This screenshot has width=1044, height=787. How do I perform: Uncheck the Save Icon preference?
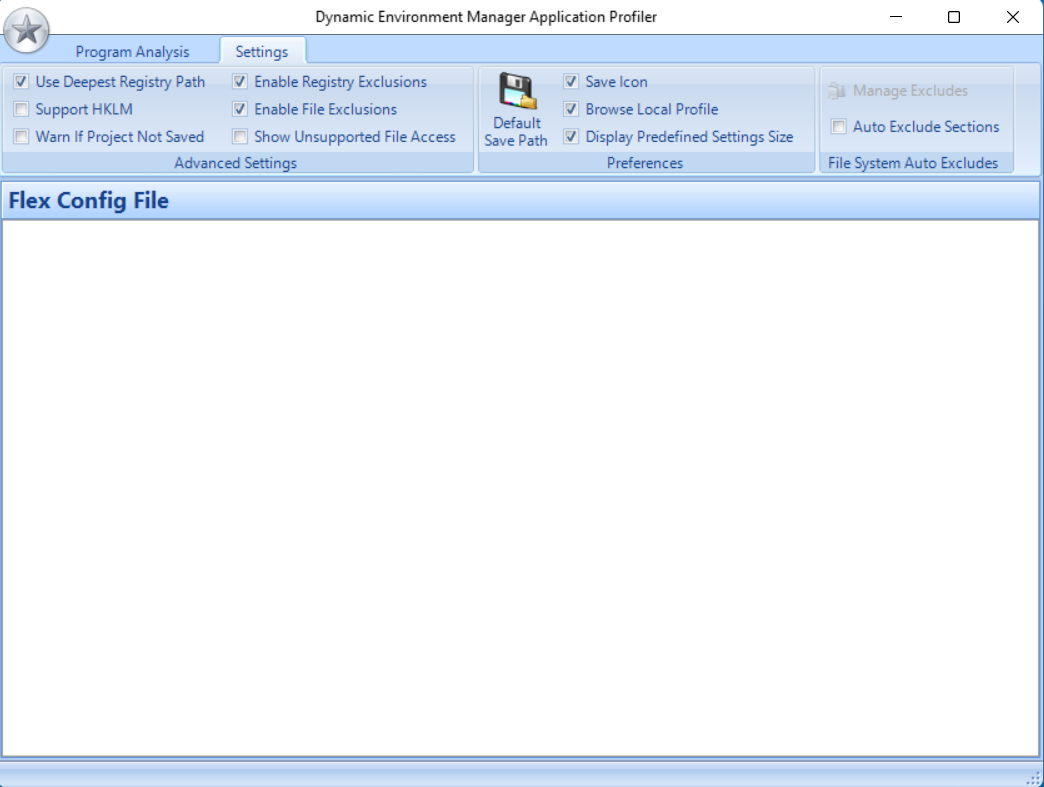[x=571, y=82]
